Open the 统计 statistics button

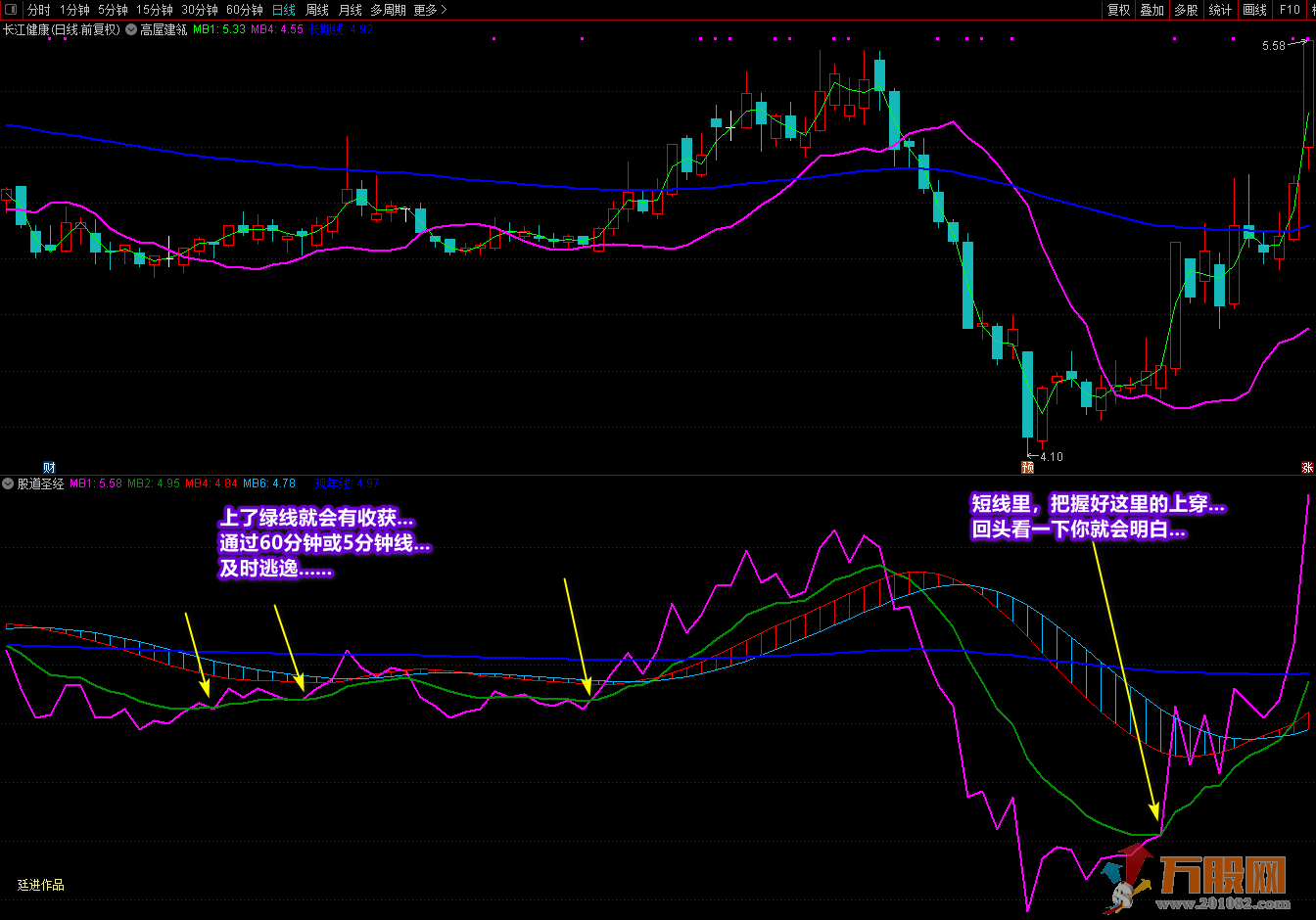click(1220, 10)
